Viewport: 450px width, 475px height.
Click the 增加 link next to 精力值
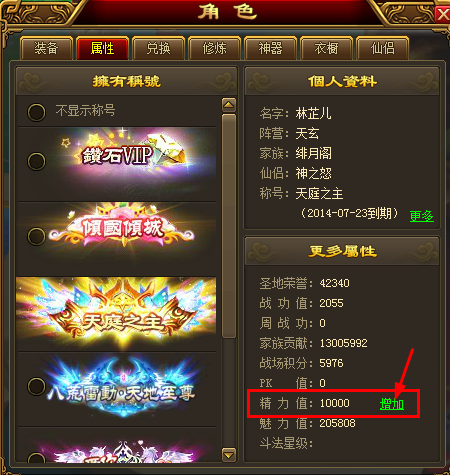click(x=392, y=404)
